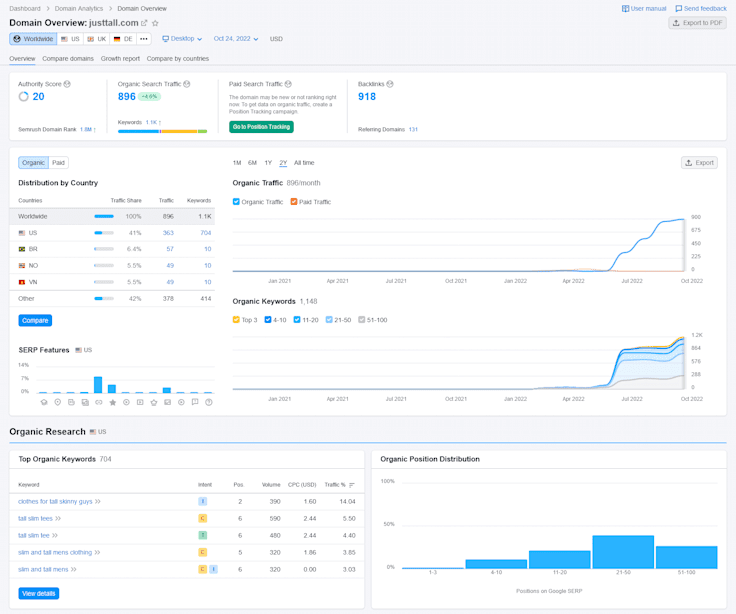Image resolution: width=736 pixels, height=614 pixels.
Task: Click the Send feedback chat icon
Action: [679, 8]
